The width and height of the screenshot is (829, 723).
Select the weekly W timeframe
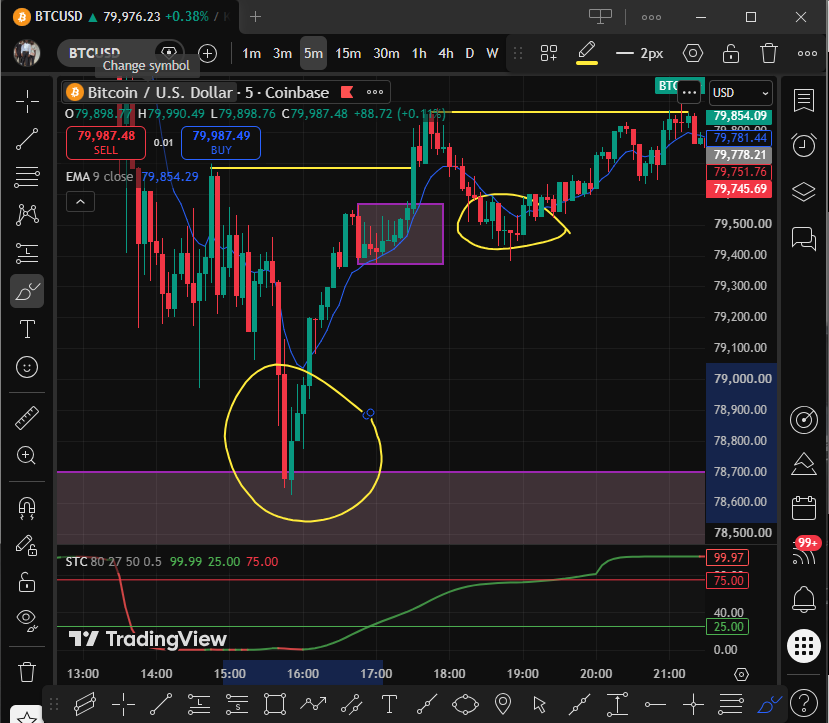tap(492, 53)
